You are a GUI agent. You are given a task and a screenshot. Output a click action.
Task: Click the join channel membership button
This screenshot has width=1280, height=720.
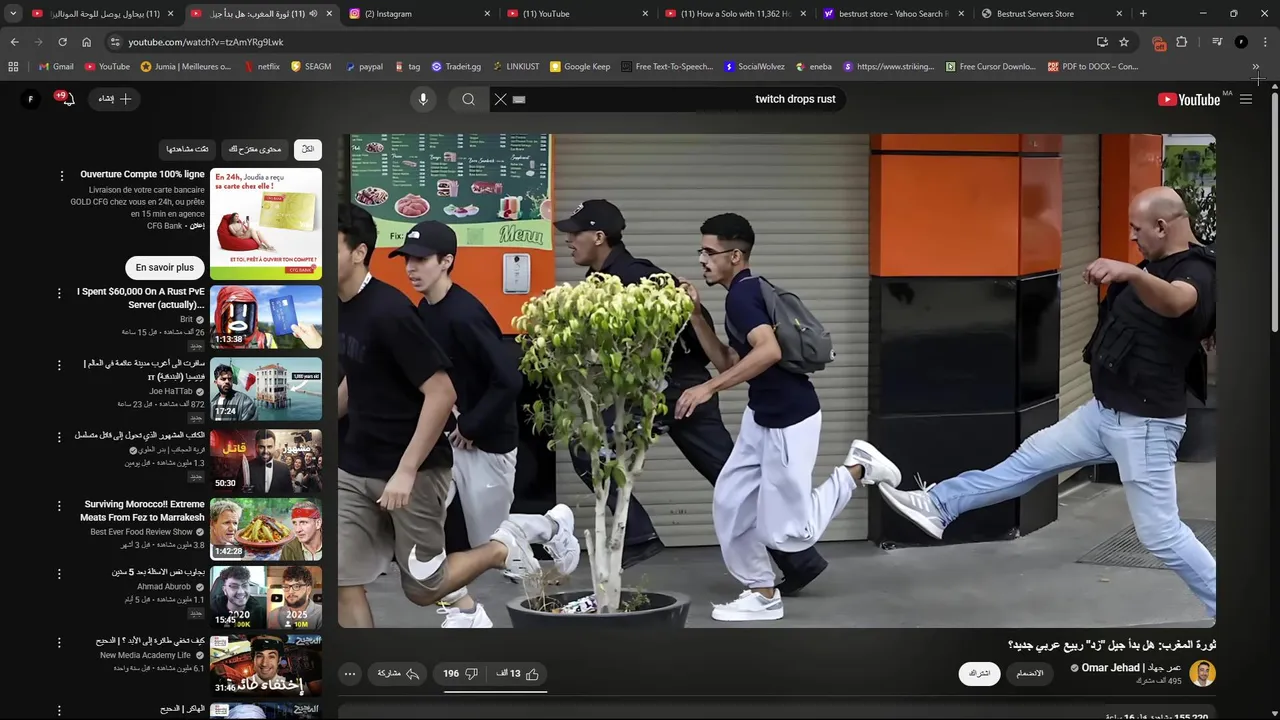tap(1030, 673)
